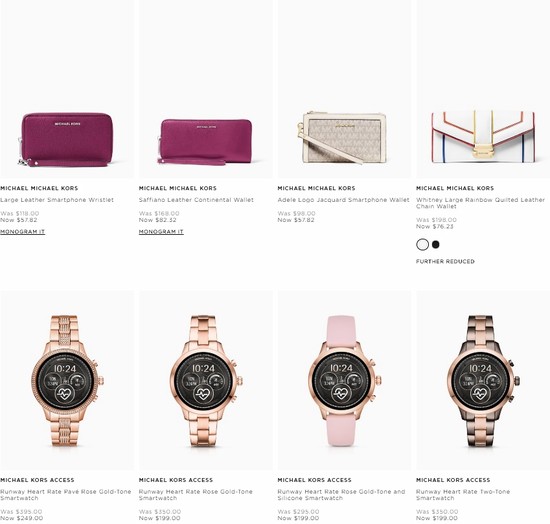Open the Whitney Rainbow Quilted wallet image

[483, 89]
